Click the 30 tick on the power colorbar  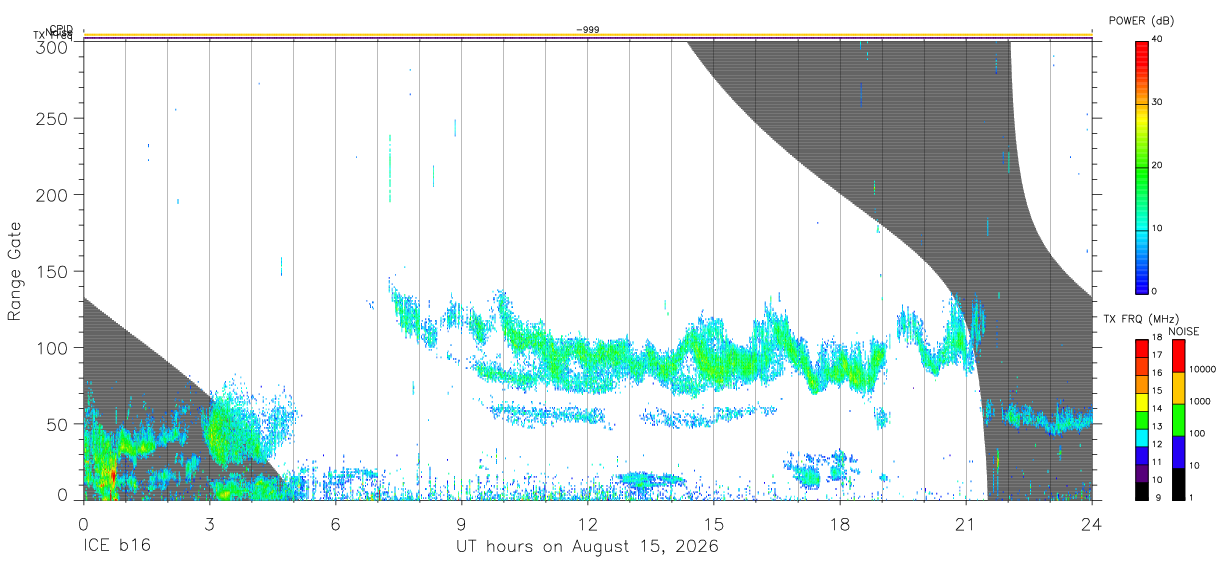1156,102
